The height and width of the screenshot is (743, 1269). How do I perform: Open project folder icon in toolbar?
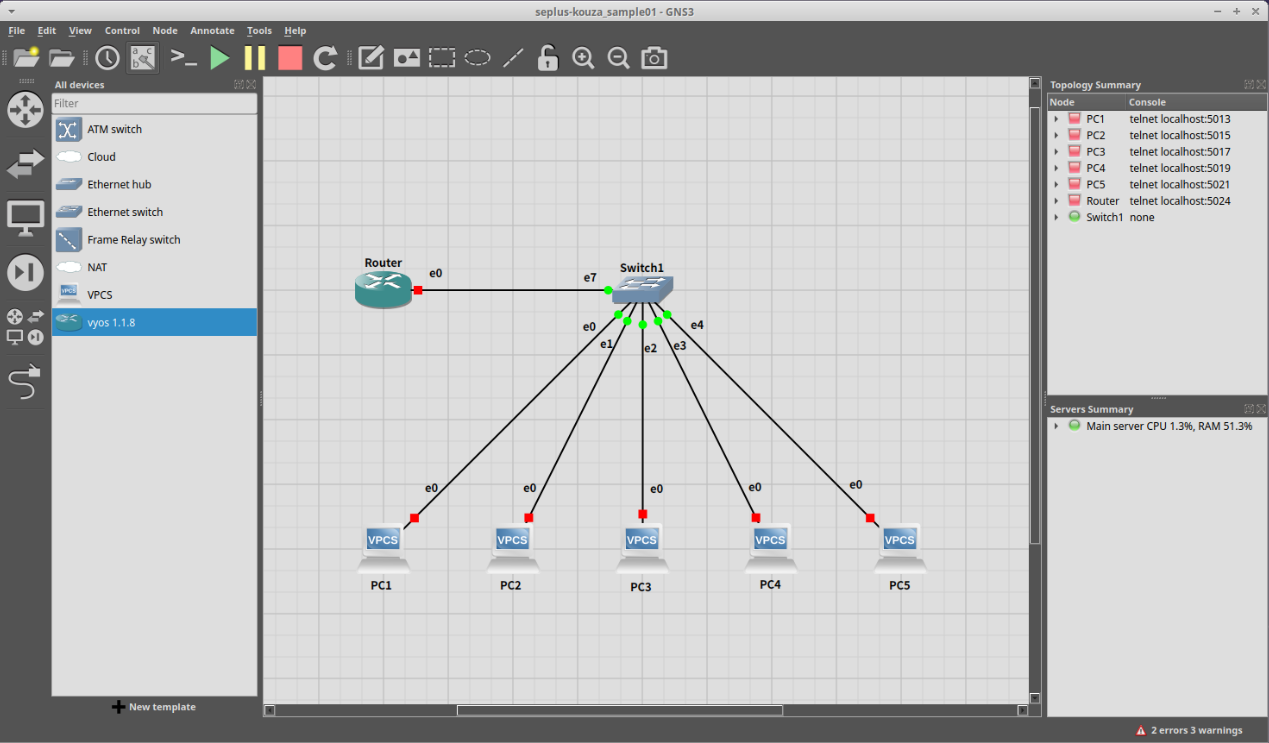(62, 58)
